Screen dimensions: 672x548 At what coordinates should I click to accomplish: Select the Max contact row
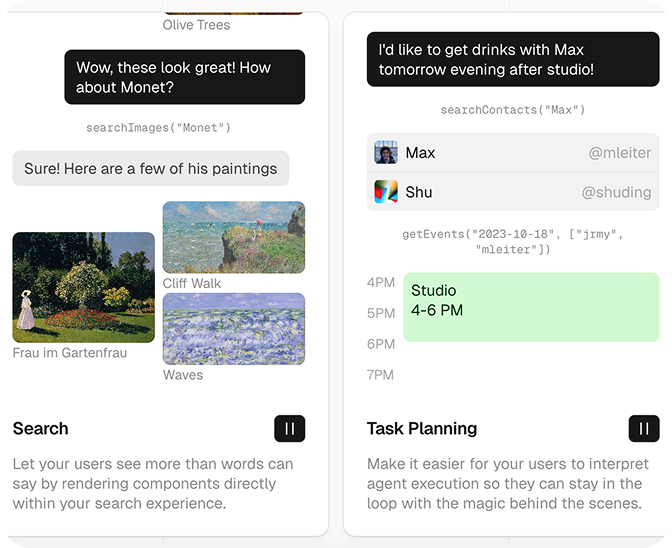tap(513, 153)
